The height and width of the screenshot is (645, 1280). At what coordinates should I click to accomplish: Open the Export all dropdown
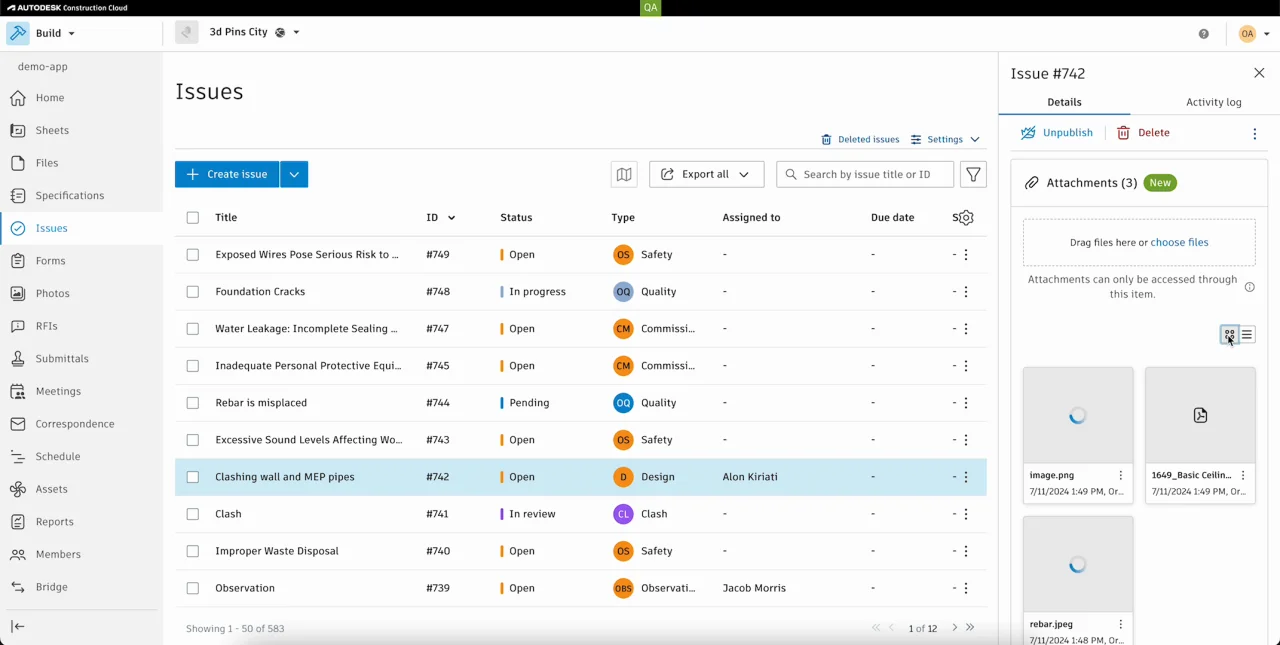pos(707,174)
